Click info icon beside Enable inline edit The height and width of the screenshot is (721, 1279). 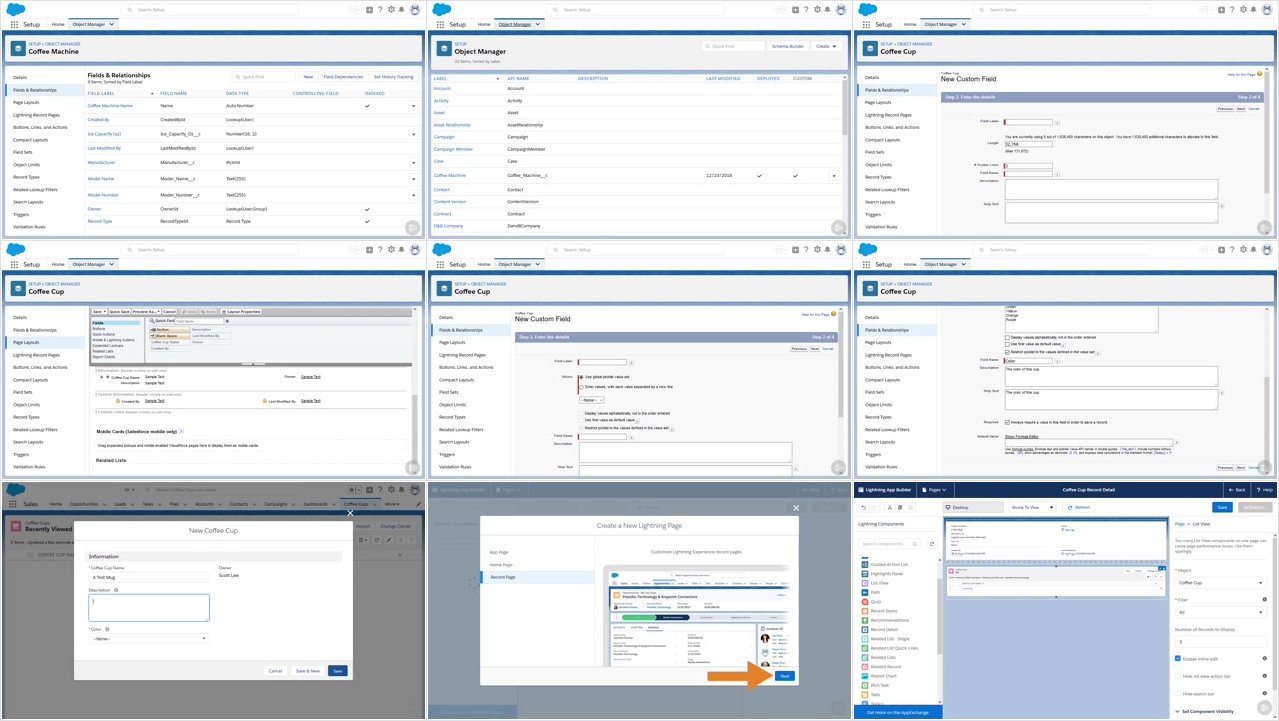click(x=1265, y=658)
